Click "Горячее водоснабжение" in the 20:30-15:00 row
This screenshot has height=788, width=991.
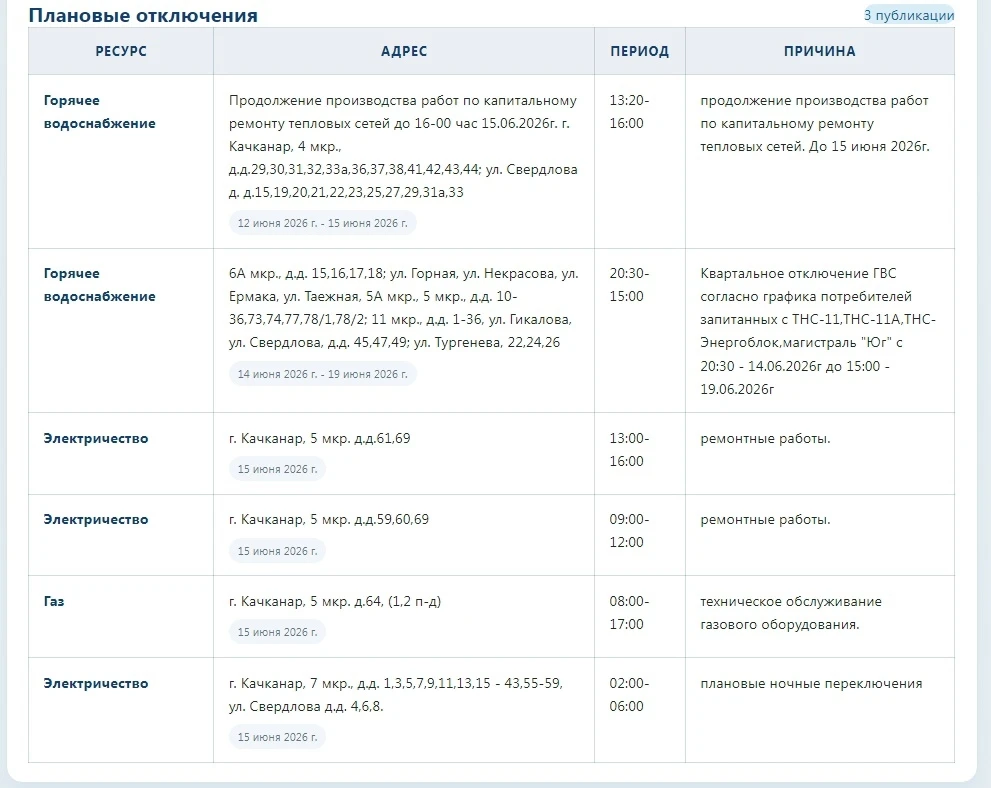(99, 285)
